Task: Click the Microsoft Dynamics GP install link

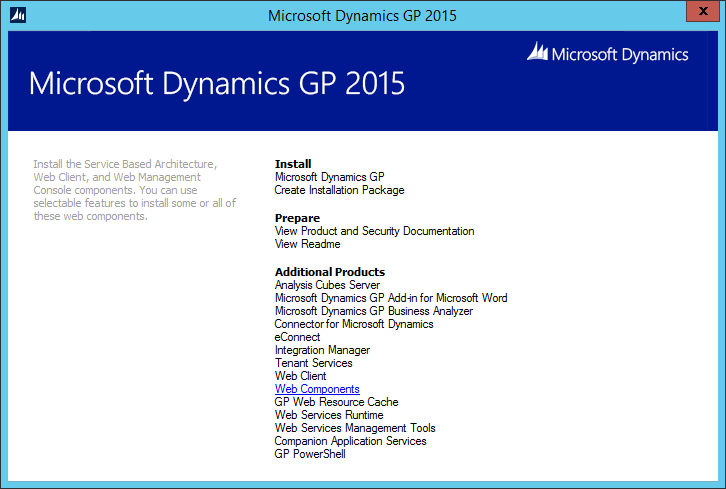Action: click(x=329, y=177)
